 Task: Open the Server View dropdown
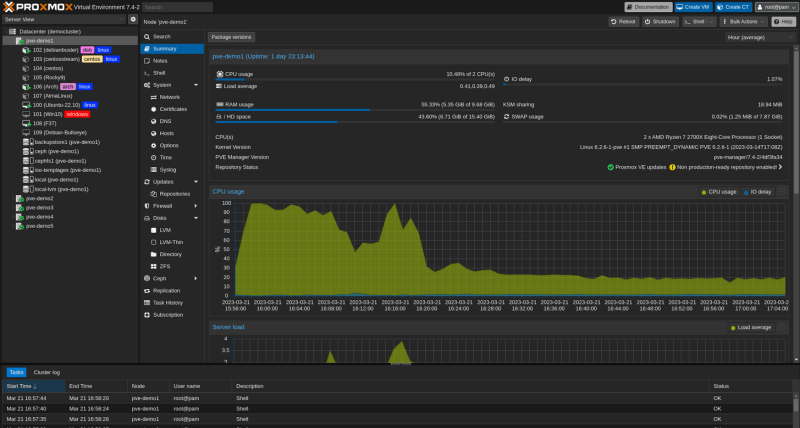pos(64,19)
